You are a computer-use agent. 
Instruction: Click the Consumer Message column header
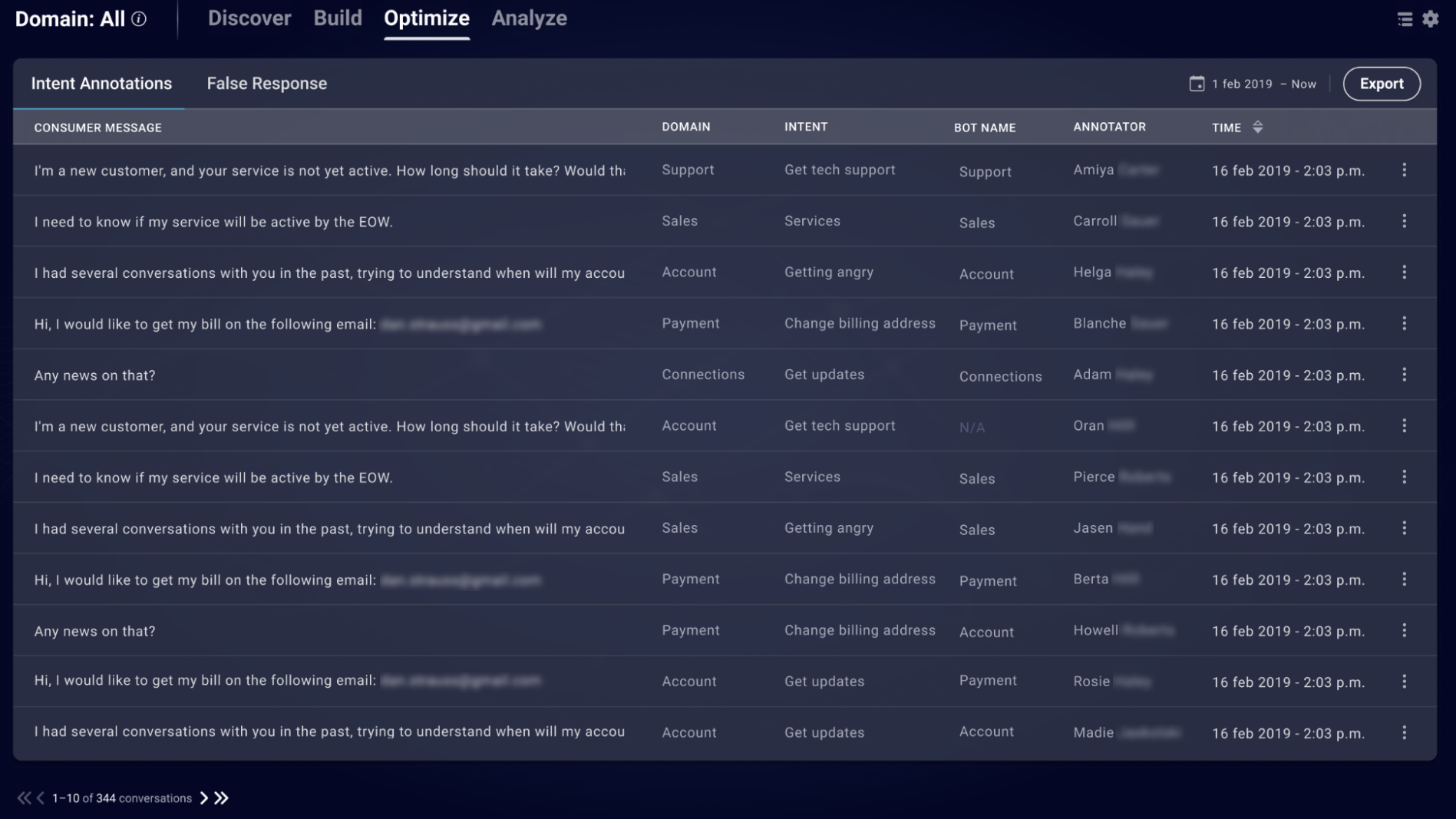tap(97, 128)
